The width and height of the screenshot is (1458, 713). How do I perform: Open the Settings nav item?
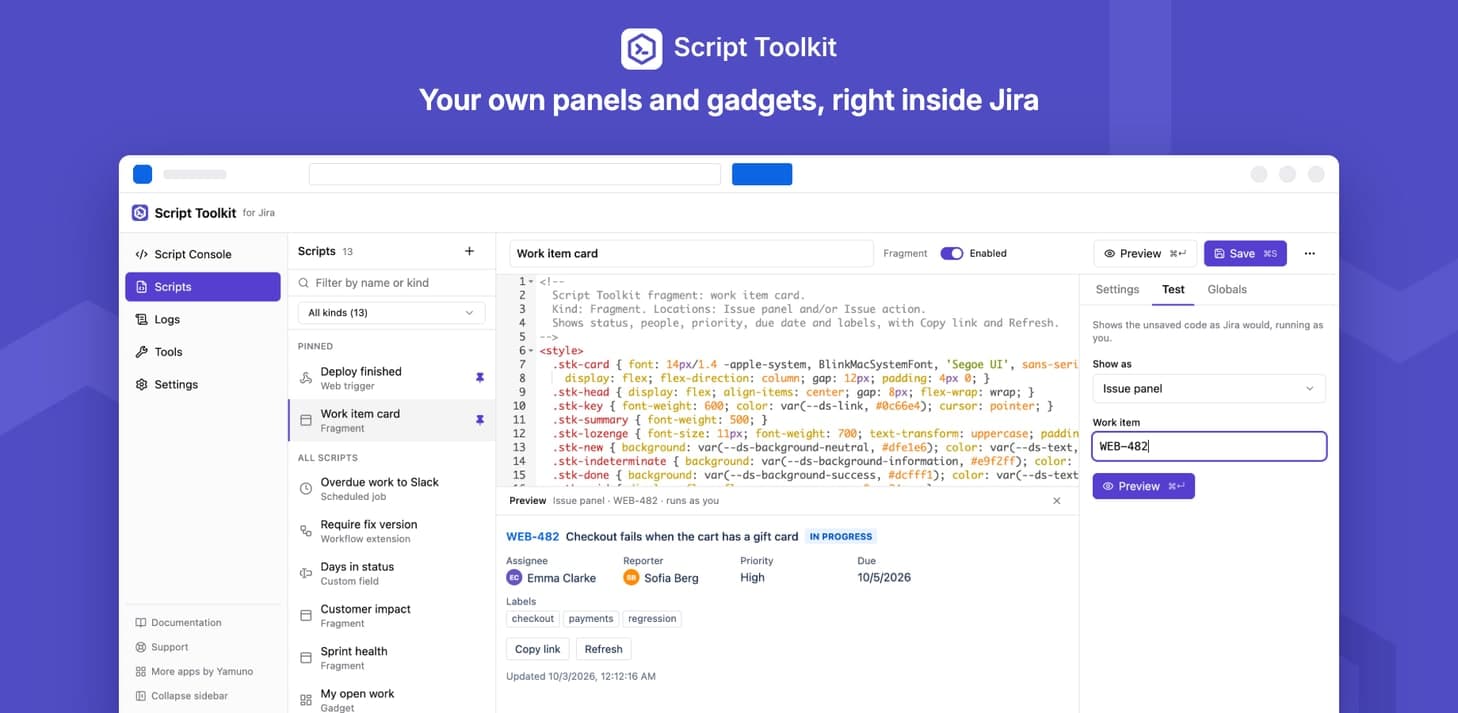(203, 384)
